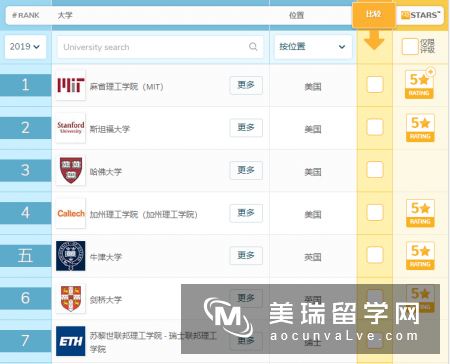Click 美国 location in MIT row
Image resolution: width=450 pixels, height=364 pixels.
[x=313, y=87]
